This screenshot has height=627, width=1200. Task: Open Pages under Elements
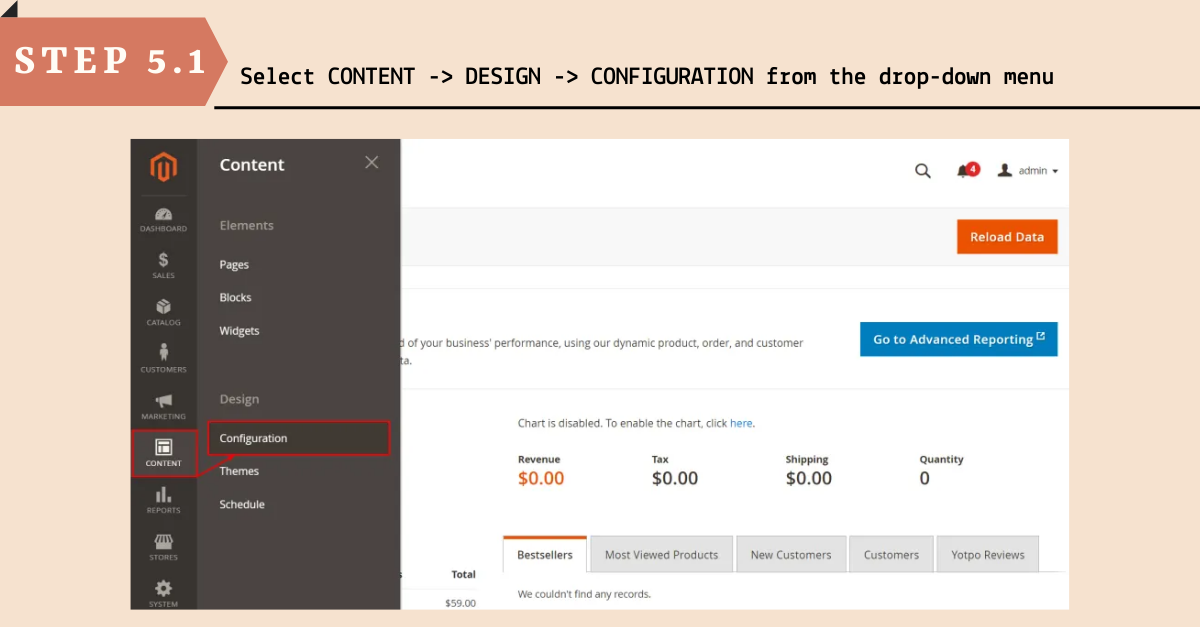coord(234,265)
